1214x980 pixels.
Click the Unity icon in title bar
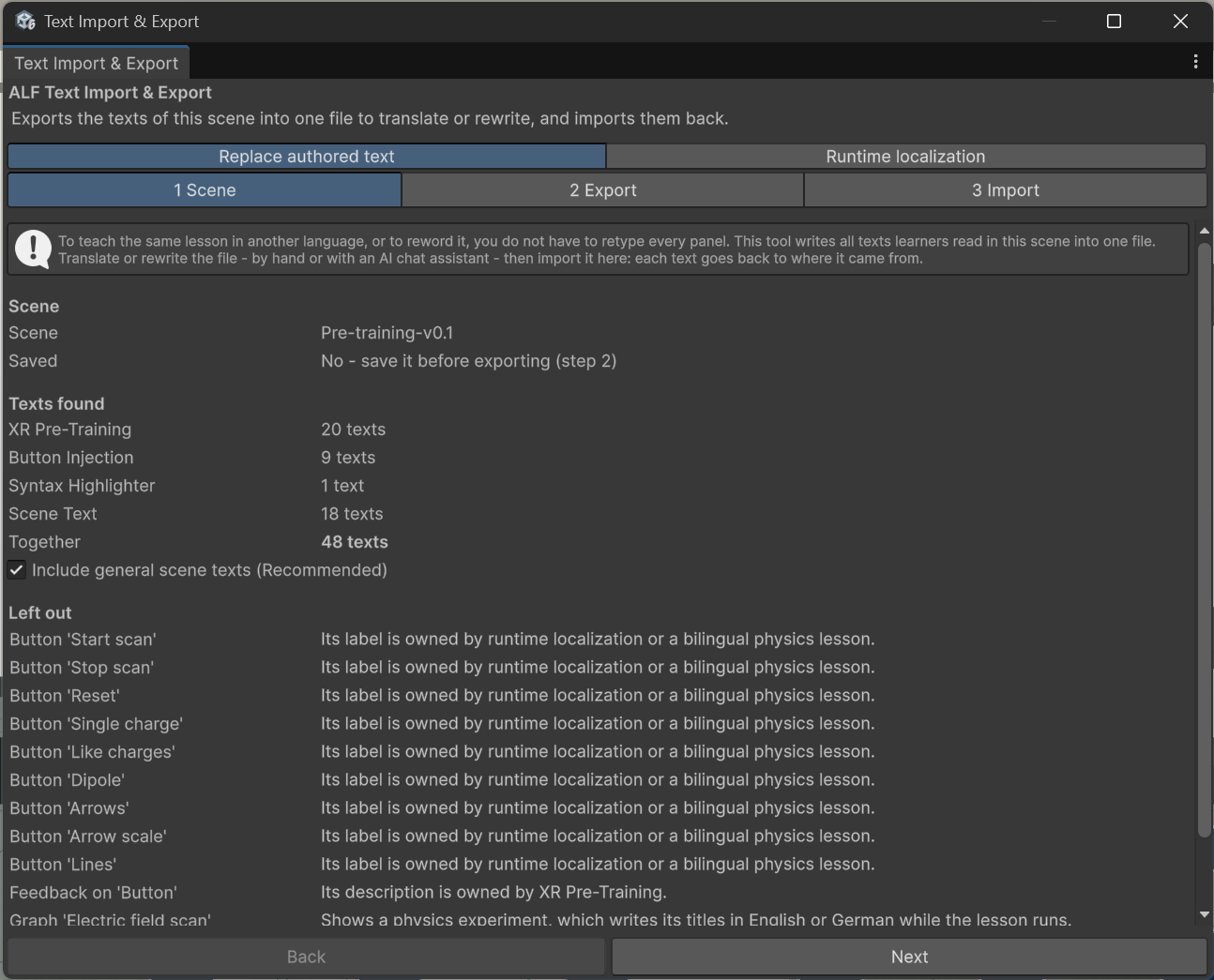[x=25, y=21]
